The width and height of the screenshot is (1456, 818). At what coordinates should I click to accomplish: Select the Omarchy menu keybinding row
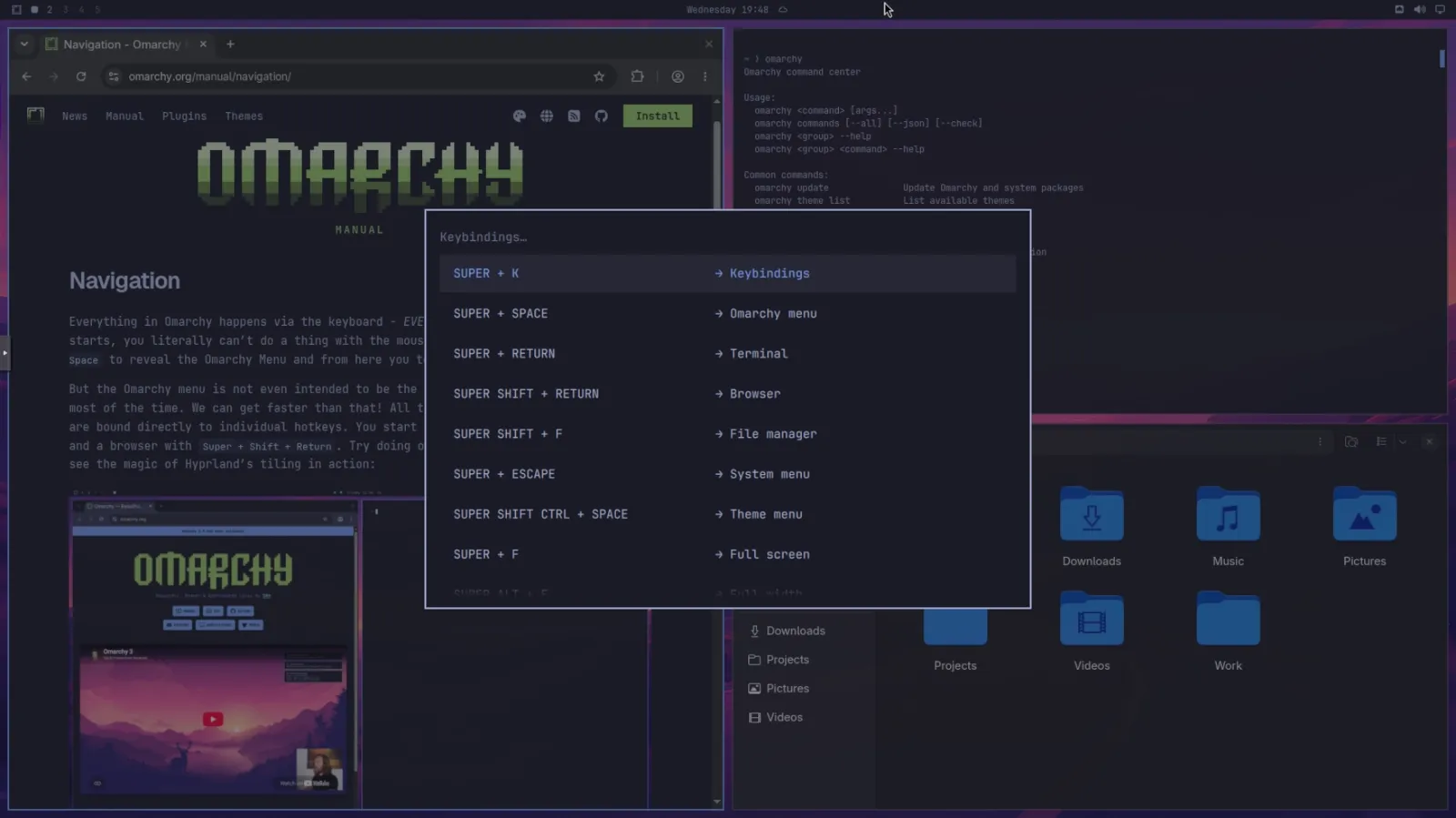[x=727, y=313]
